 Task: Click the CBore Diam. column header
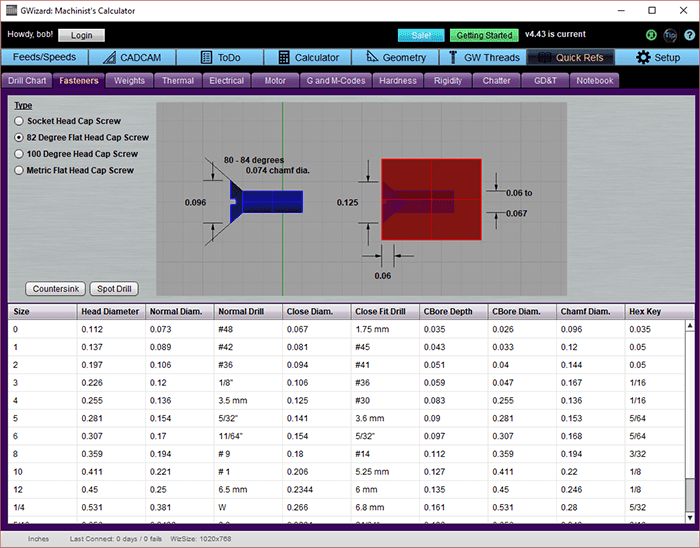point(522,311)
